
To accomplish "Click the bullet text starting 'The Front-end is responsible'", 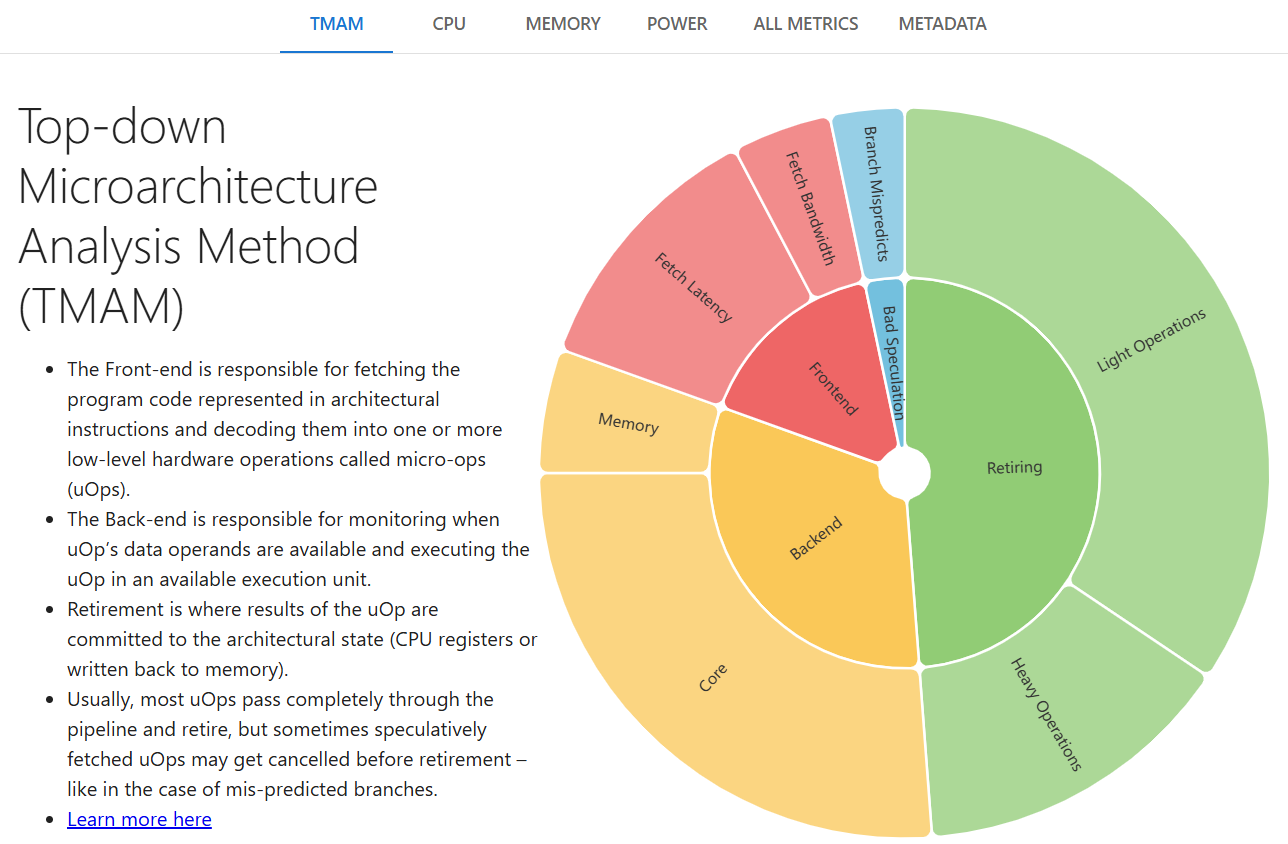I will (285, 429).
